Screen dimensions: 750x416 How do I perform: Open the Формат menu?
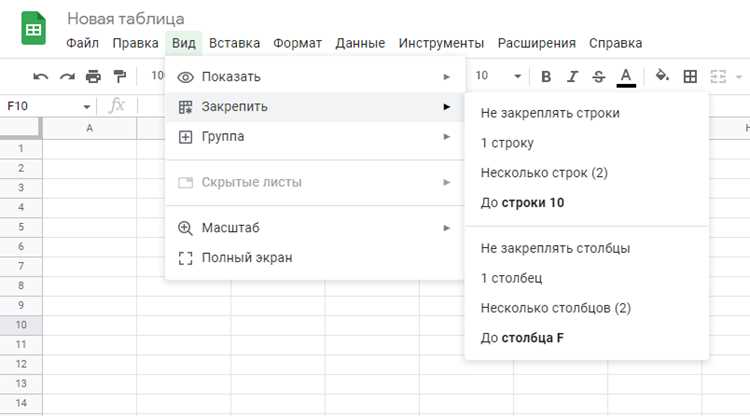[x=298, y=43]
